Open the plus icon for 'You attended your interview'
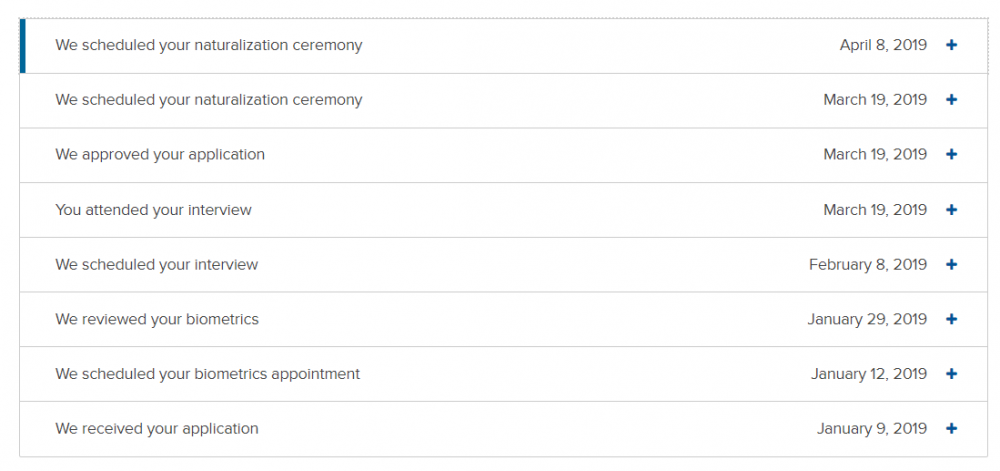 point(951,210)
